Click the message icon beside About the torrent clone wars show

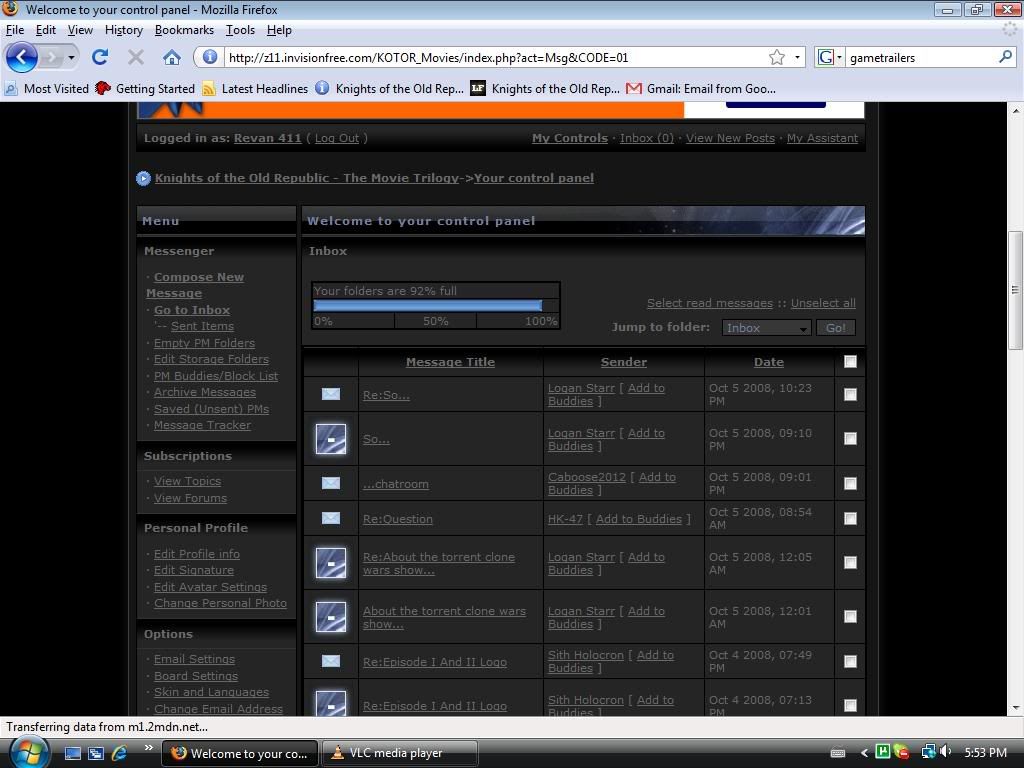tap(330, 617)
